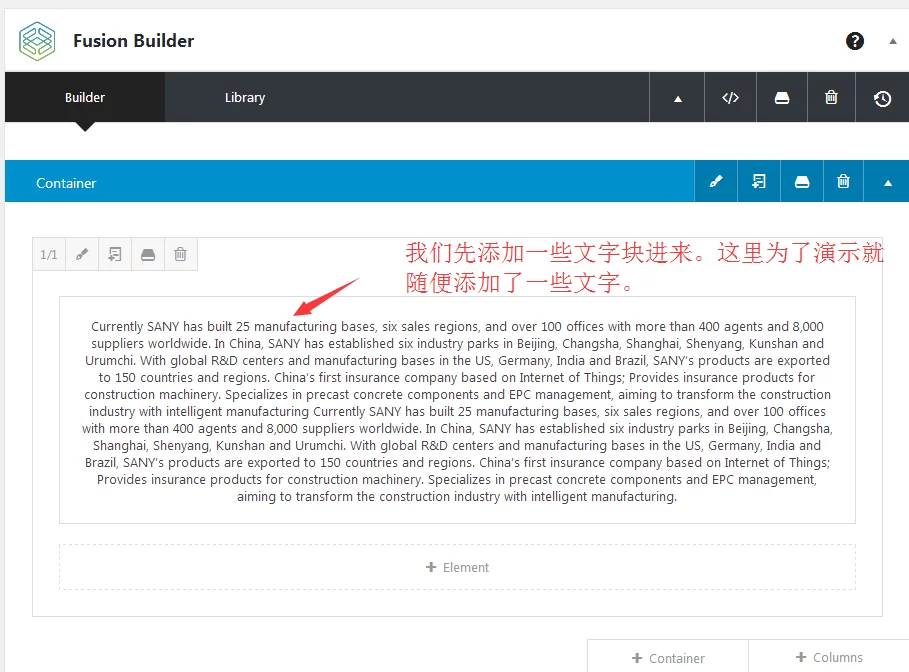Save the Container to the library
Viewport: 909px width, 672px height.
pyautogui.click(x=802, y=181)
